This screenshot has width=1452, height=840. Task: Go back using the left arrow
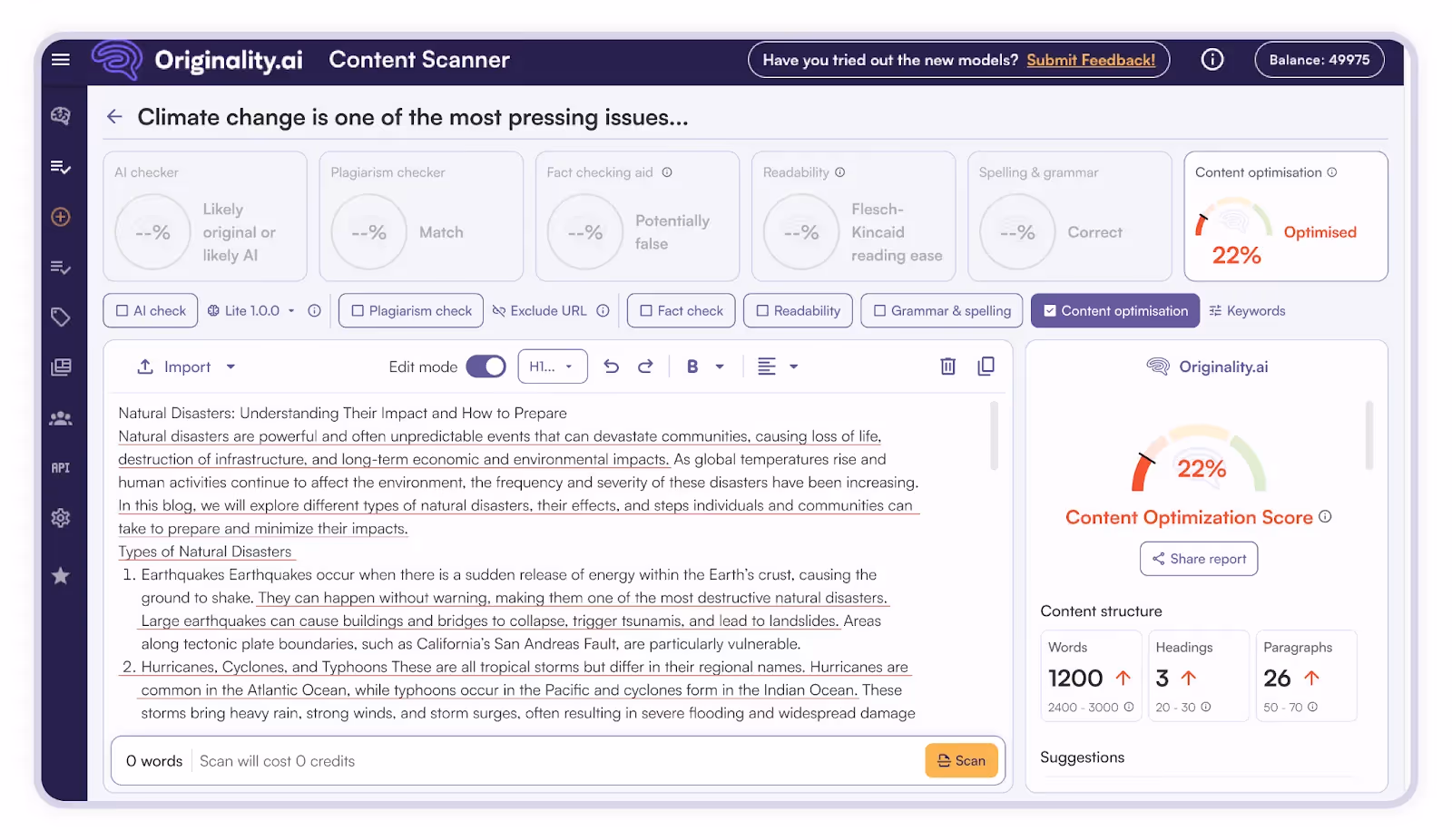click(114, 117)
